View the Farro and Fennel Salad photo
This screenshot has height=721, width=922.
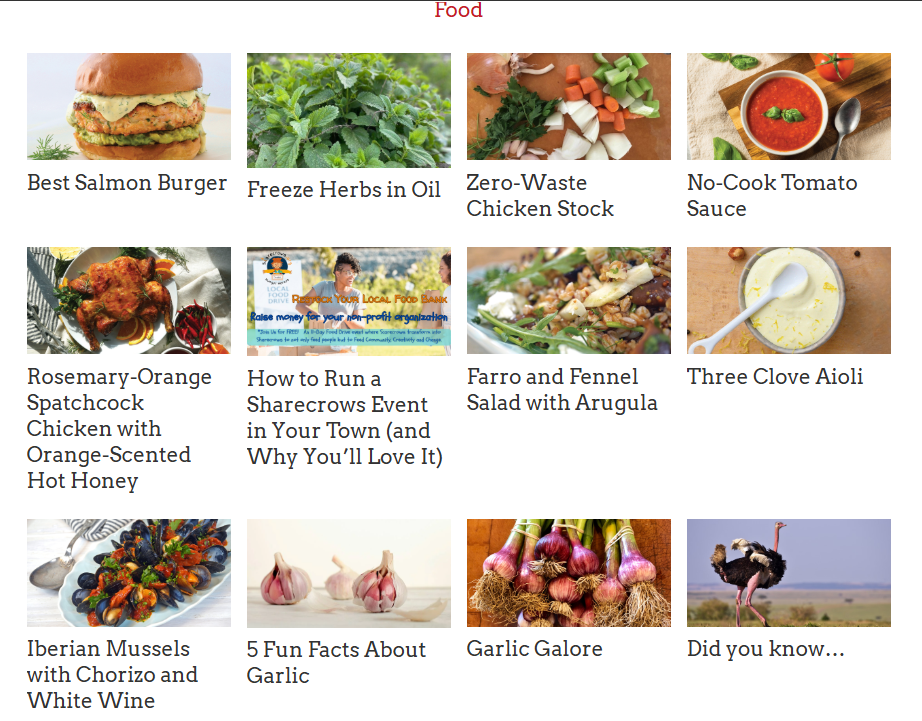(x=569, y=301)
